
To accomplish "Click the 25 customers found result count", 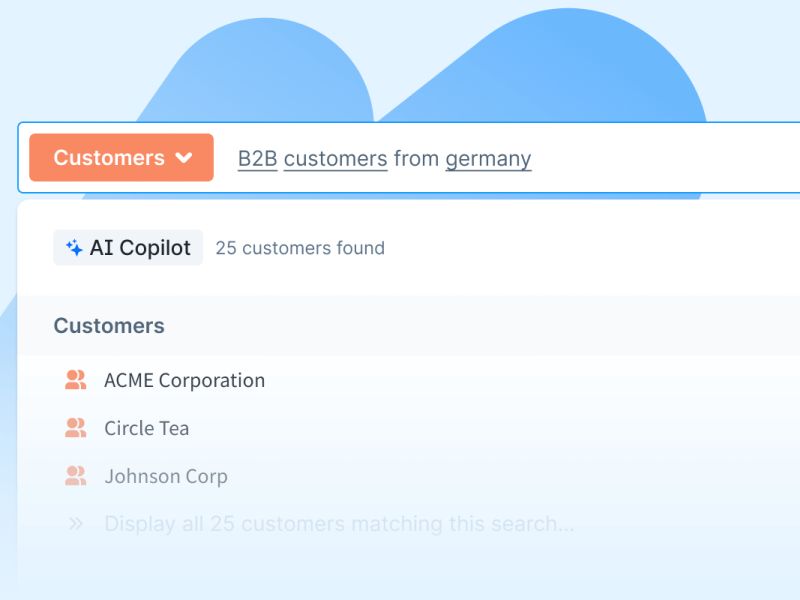I will point(300,247).
